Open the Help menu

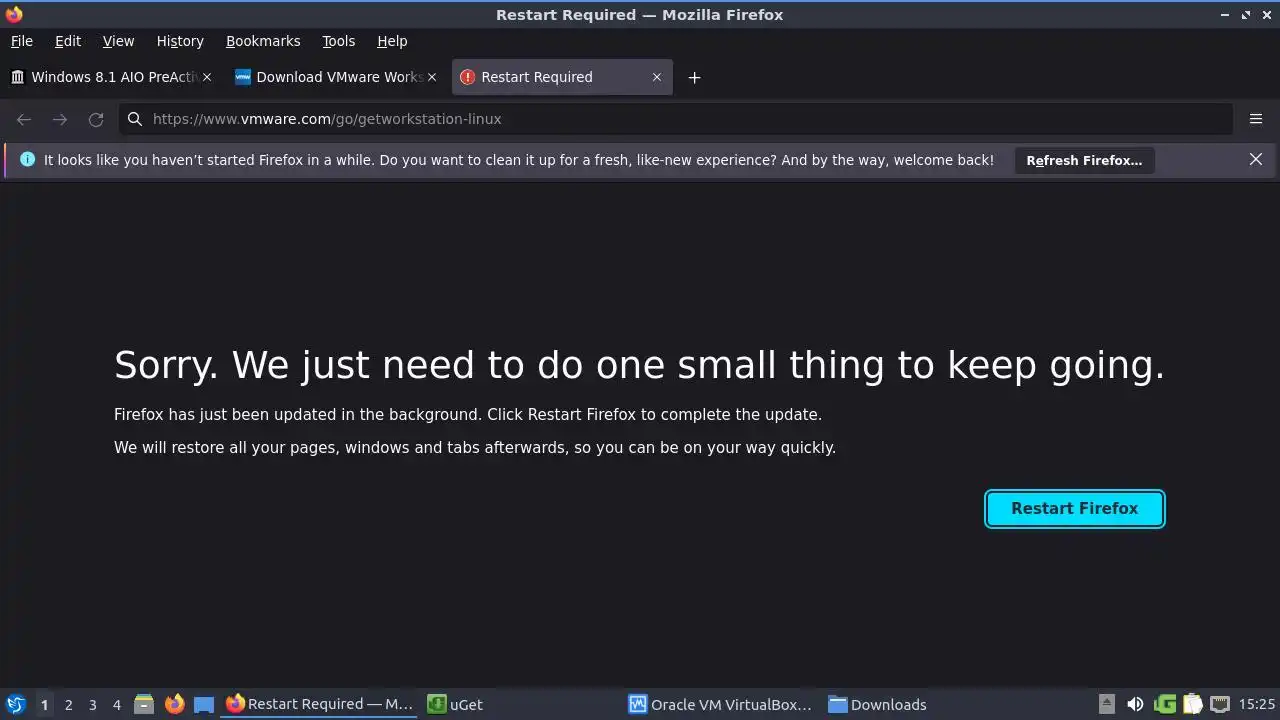click(x=392, y=41)
